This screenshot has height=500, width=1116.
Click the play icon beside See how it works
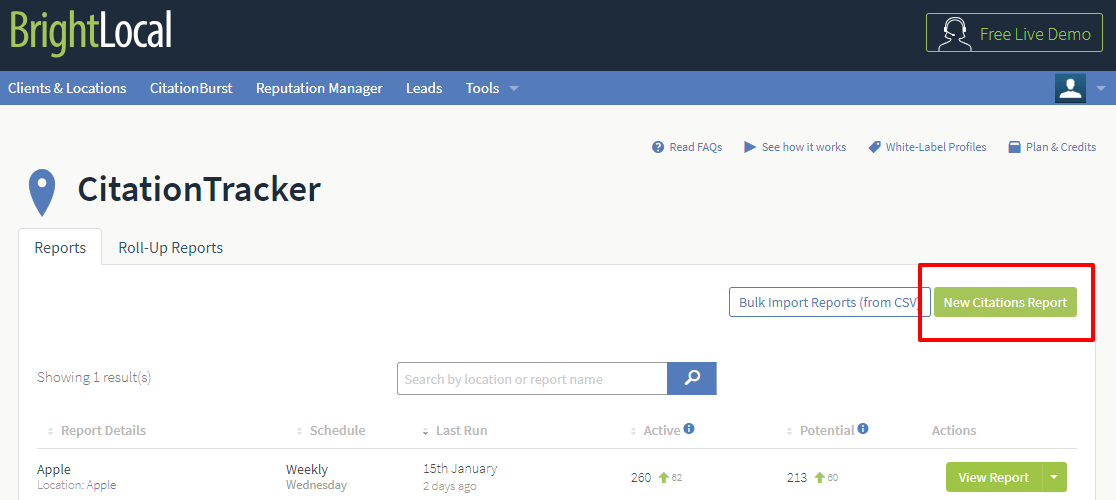click(750, 147)
